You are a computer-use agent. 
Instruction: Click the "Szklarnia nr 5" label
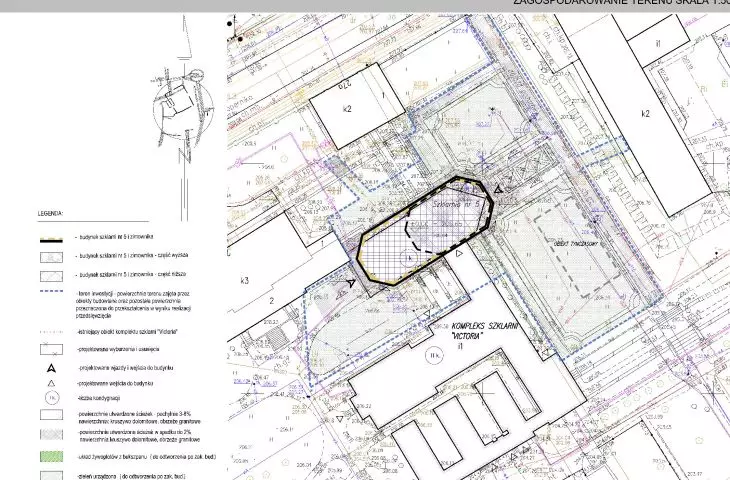pos(455,204)
